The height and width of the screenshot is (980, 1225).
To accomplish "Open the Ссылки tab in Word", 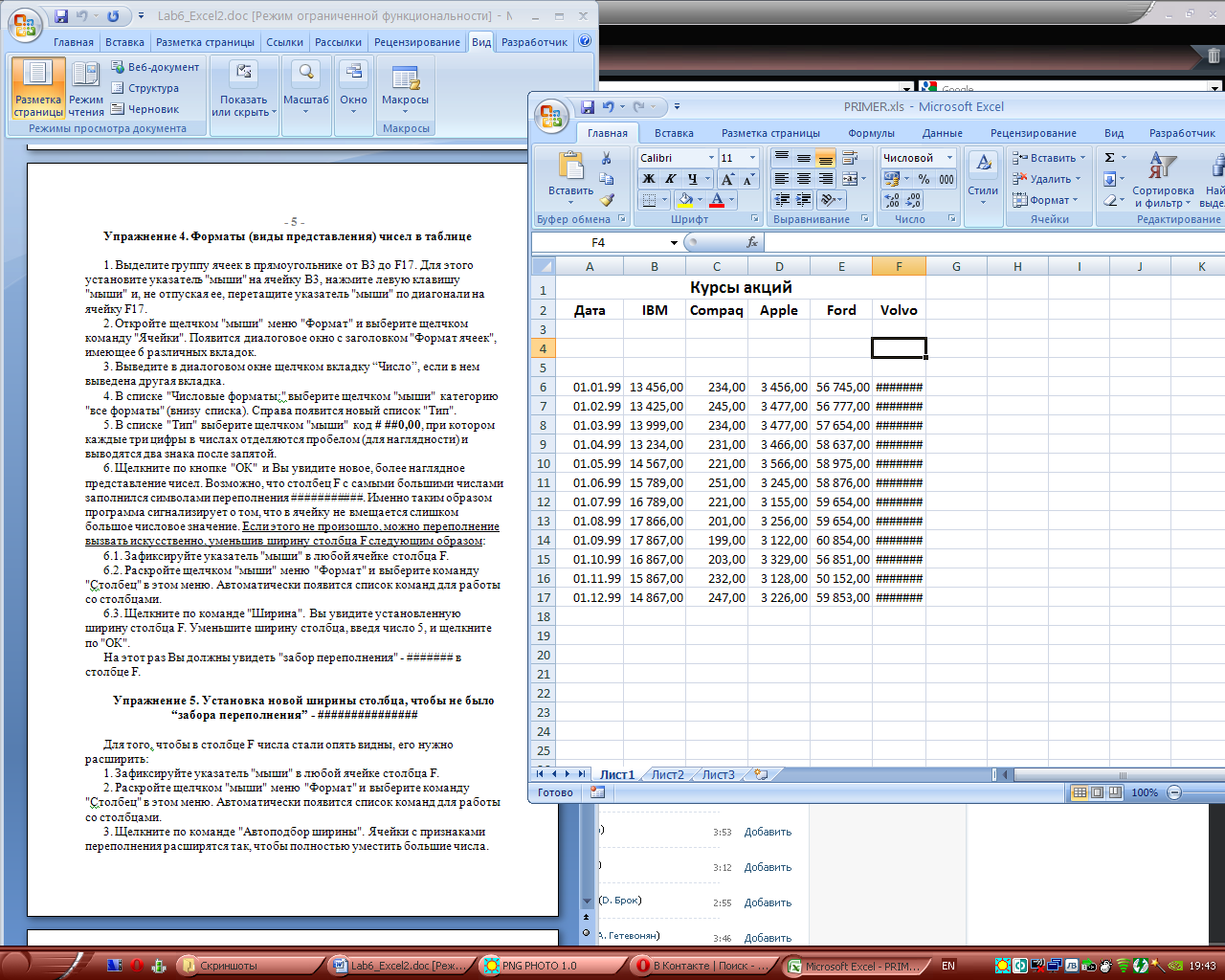I will (284, 42).
